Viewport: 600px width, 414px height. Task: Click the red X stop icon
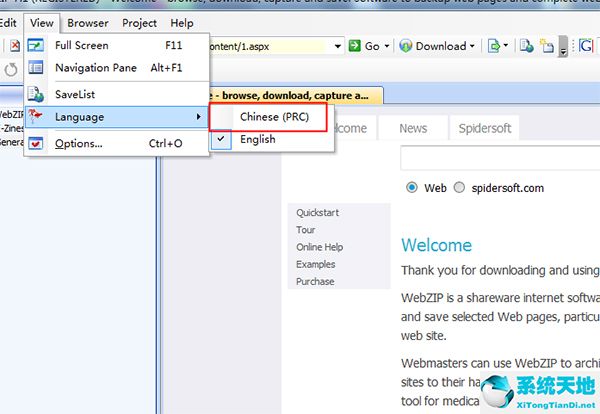tap(15, 46)
